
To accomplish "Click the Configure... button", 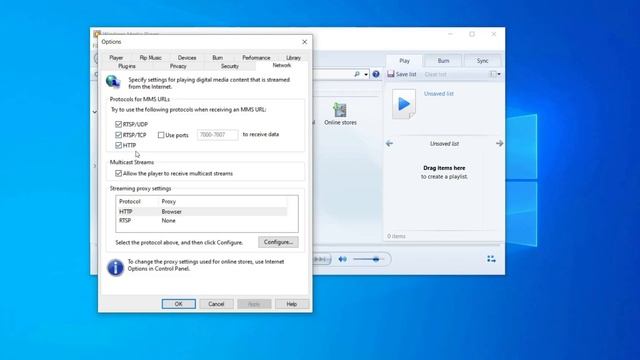I will tap(278, 242).
